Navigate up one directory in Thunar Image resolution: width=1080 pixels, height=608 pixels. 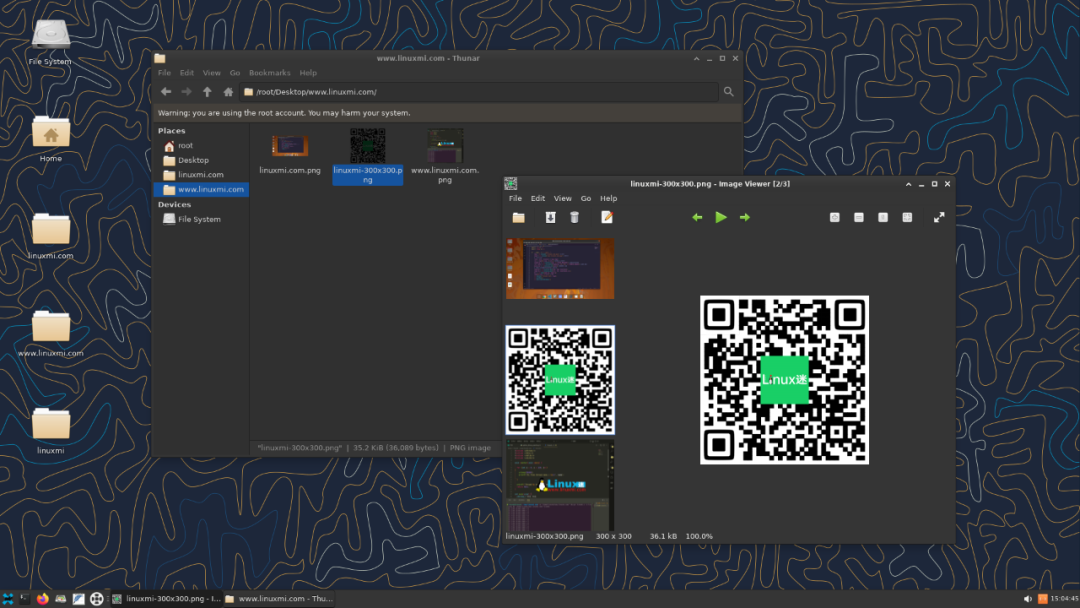point(208,91)
